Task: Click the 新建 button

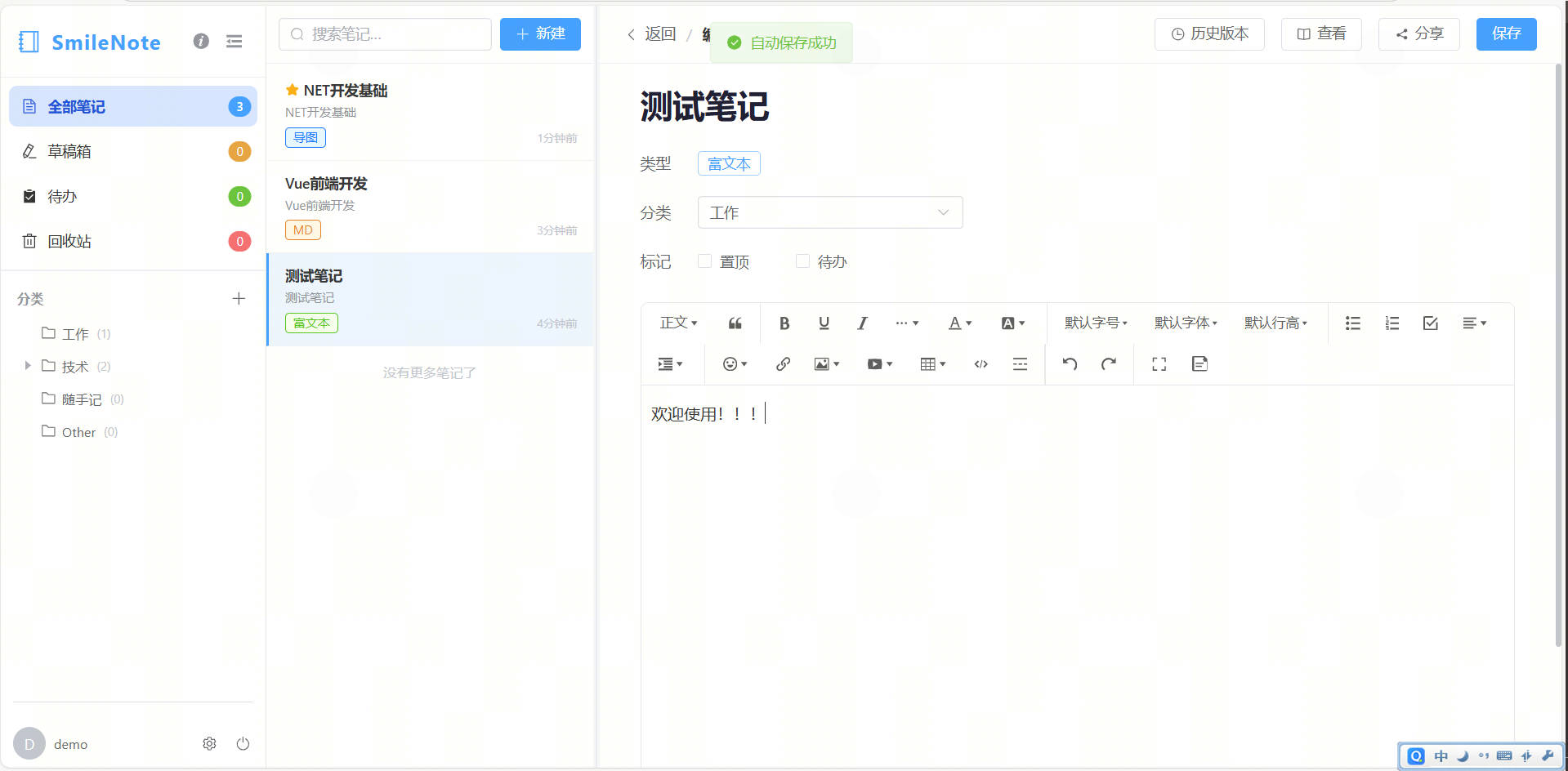Action: pyautogui.click(x=540, y=33)
